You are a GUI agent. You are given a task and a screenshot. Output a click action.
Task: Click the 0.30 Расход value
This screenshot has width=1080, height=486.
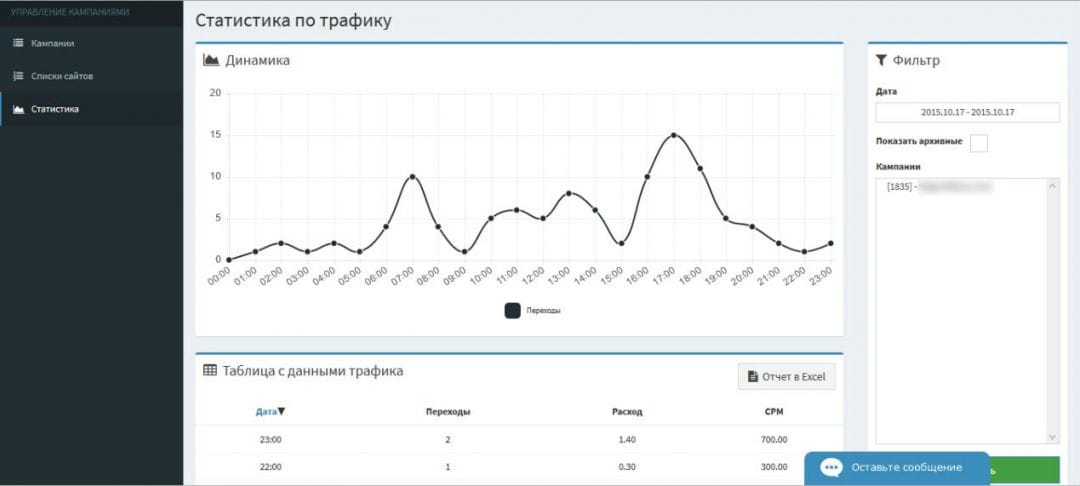coord(627,467)
